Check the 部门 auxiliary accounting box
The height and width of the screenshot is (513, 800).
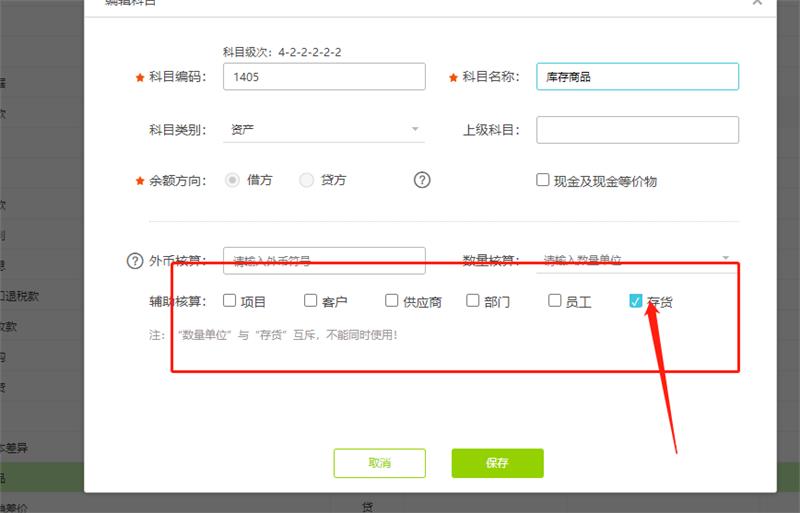click(473, 301)
